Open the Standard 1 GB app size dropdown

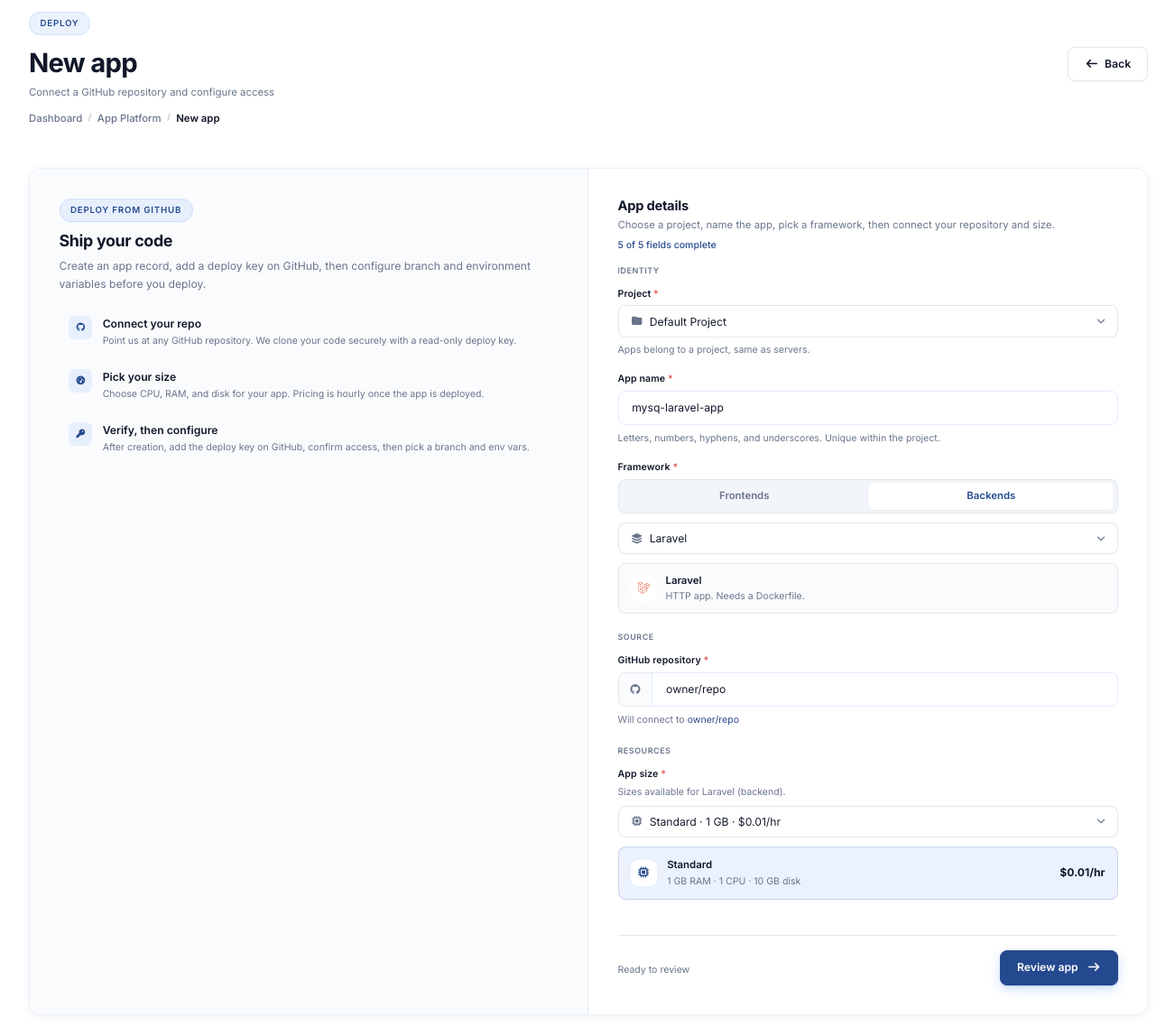pos(868,821)
